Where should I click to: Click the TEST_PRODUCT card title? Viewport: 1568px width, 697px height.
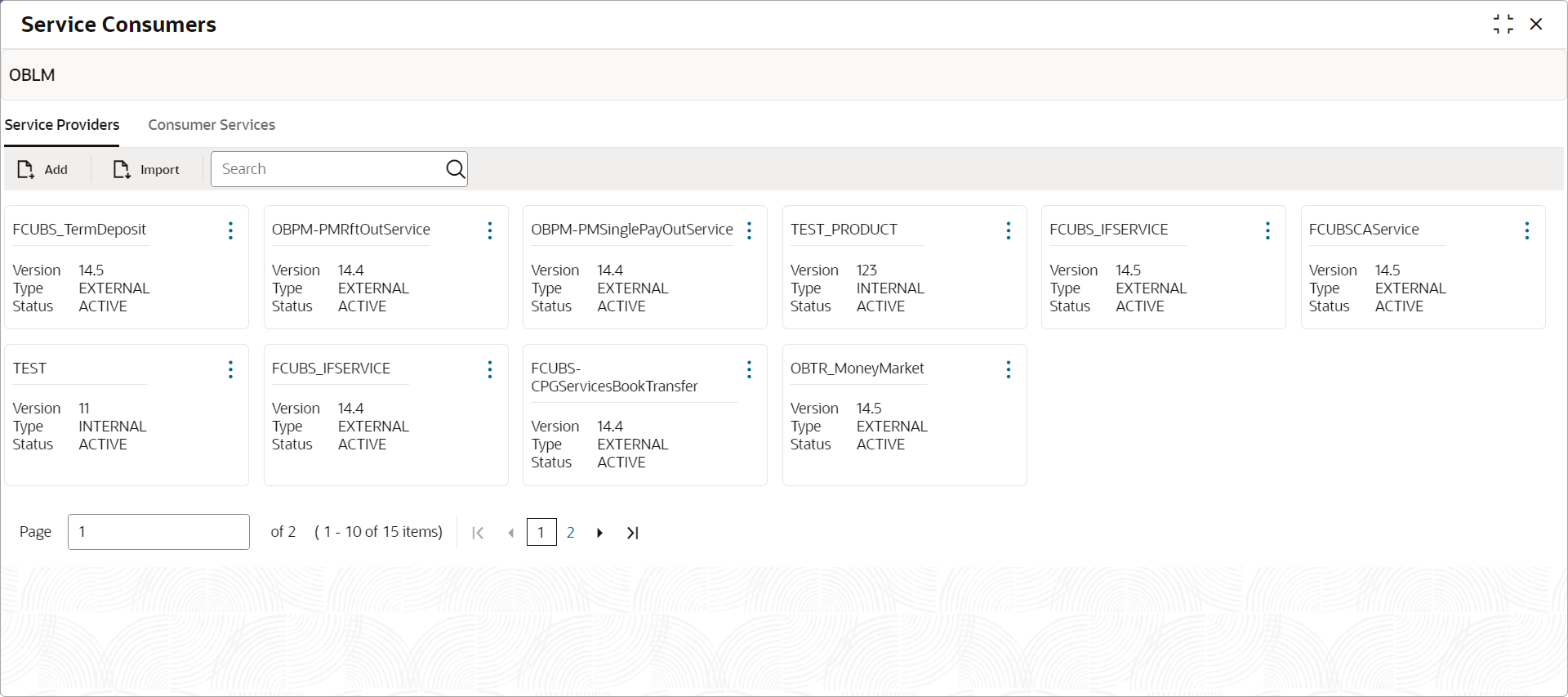tap(844, 230)
